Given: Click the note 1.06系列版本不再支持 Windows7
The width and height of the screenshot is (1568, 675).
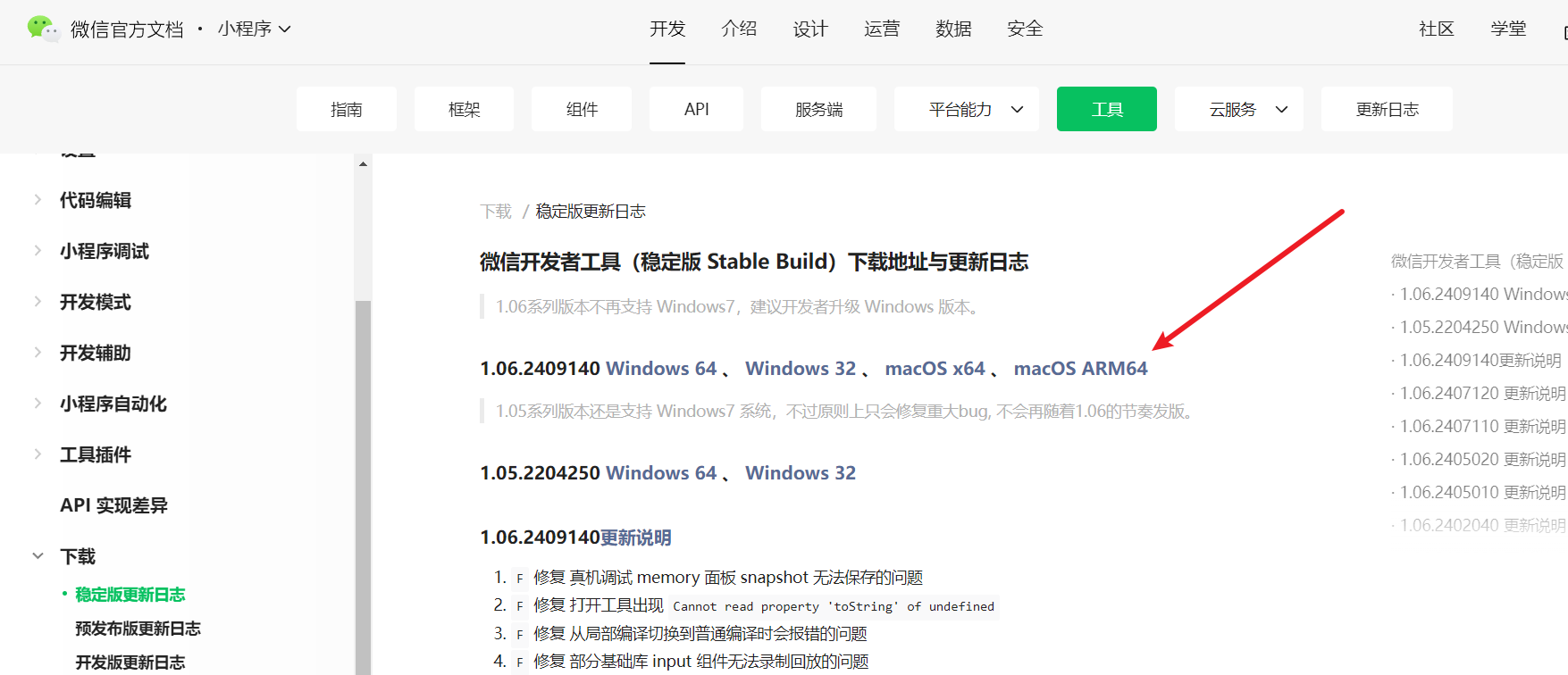Looking at the screenshot, I should tap(740, 307).
